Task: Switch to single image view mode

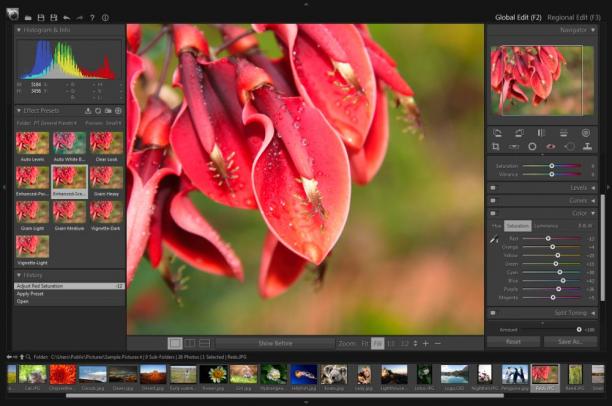Action: 175,344
